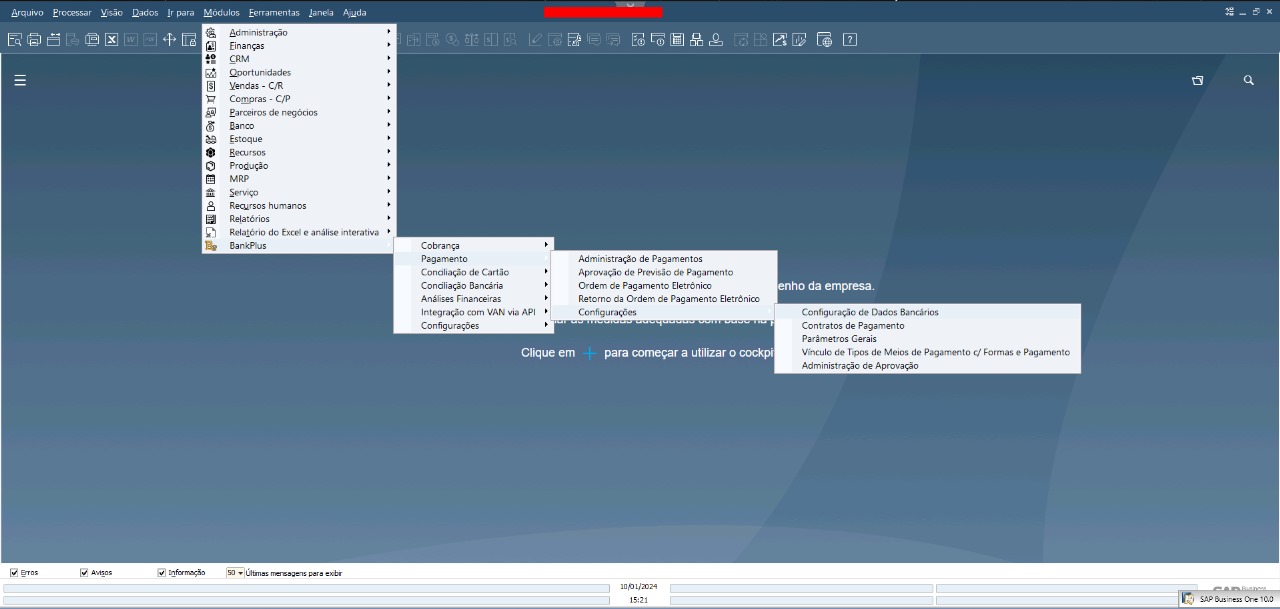Click the Print toolbar icon
This screenshot has width=1280, height=609.
34,40
